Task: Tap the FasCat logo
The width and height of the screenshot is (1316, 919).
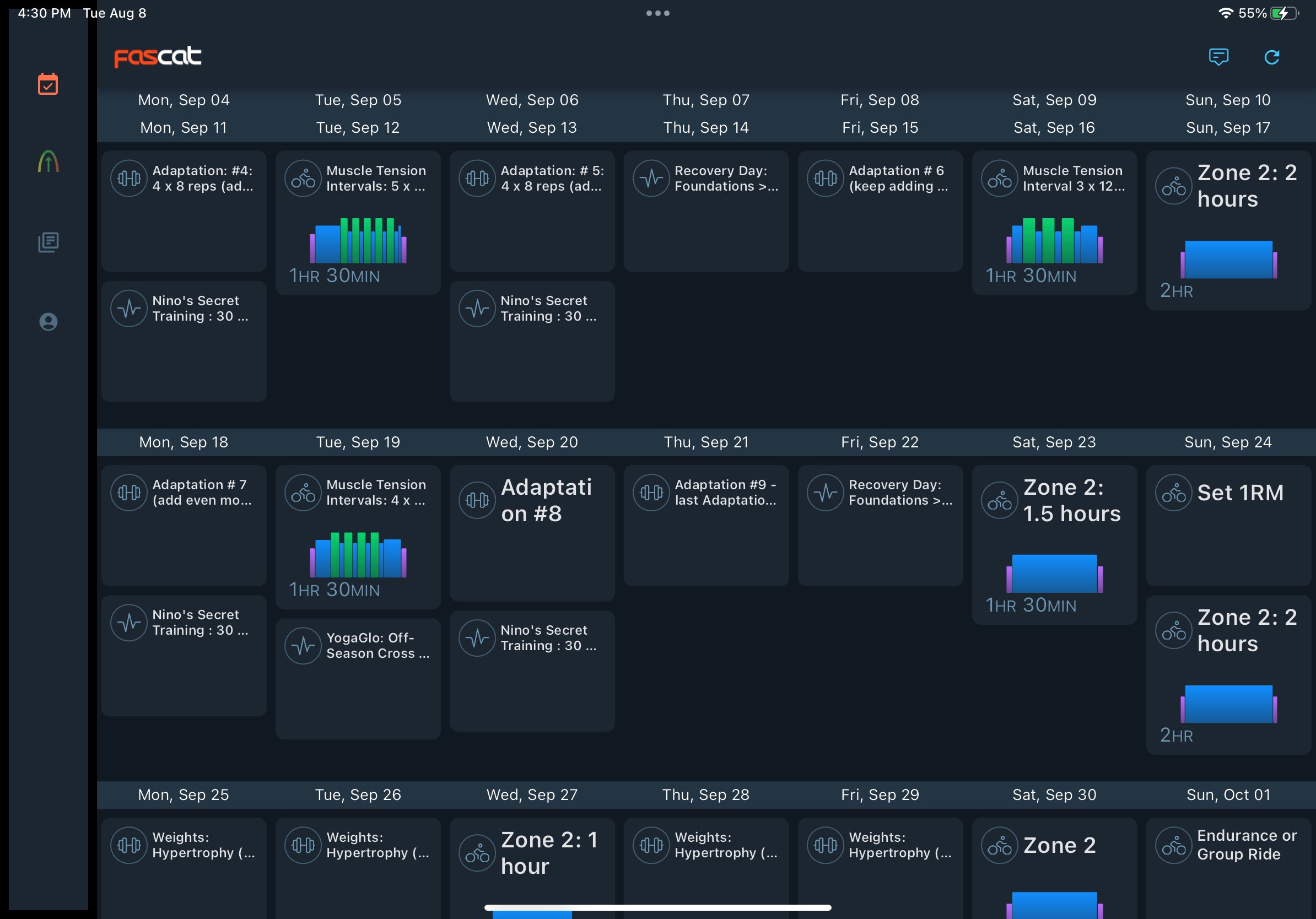Action: click(158, 57)
